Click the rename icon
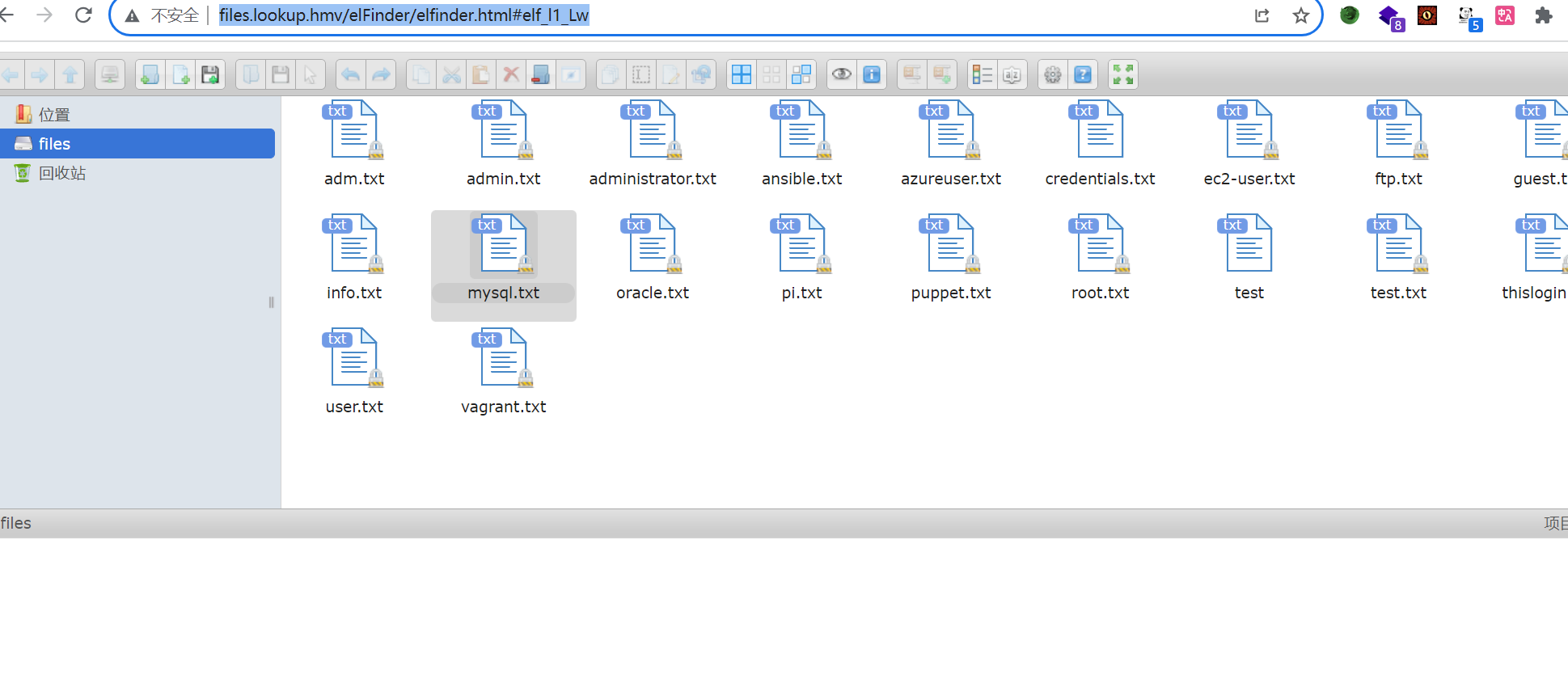Screen dimensions: 1568x692 tap(641, 75)
